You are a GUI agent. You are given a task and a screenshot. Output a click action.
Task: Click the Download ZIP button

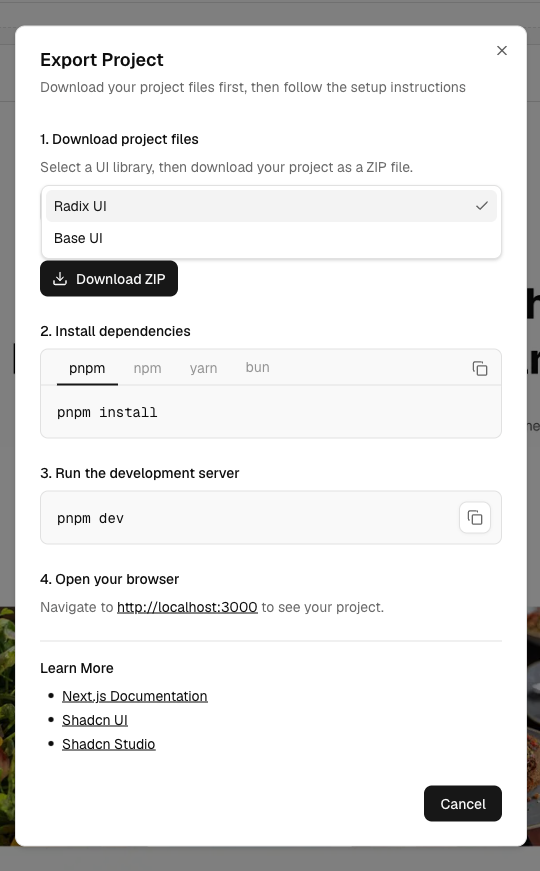pos(109,278)
